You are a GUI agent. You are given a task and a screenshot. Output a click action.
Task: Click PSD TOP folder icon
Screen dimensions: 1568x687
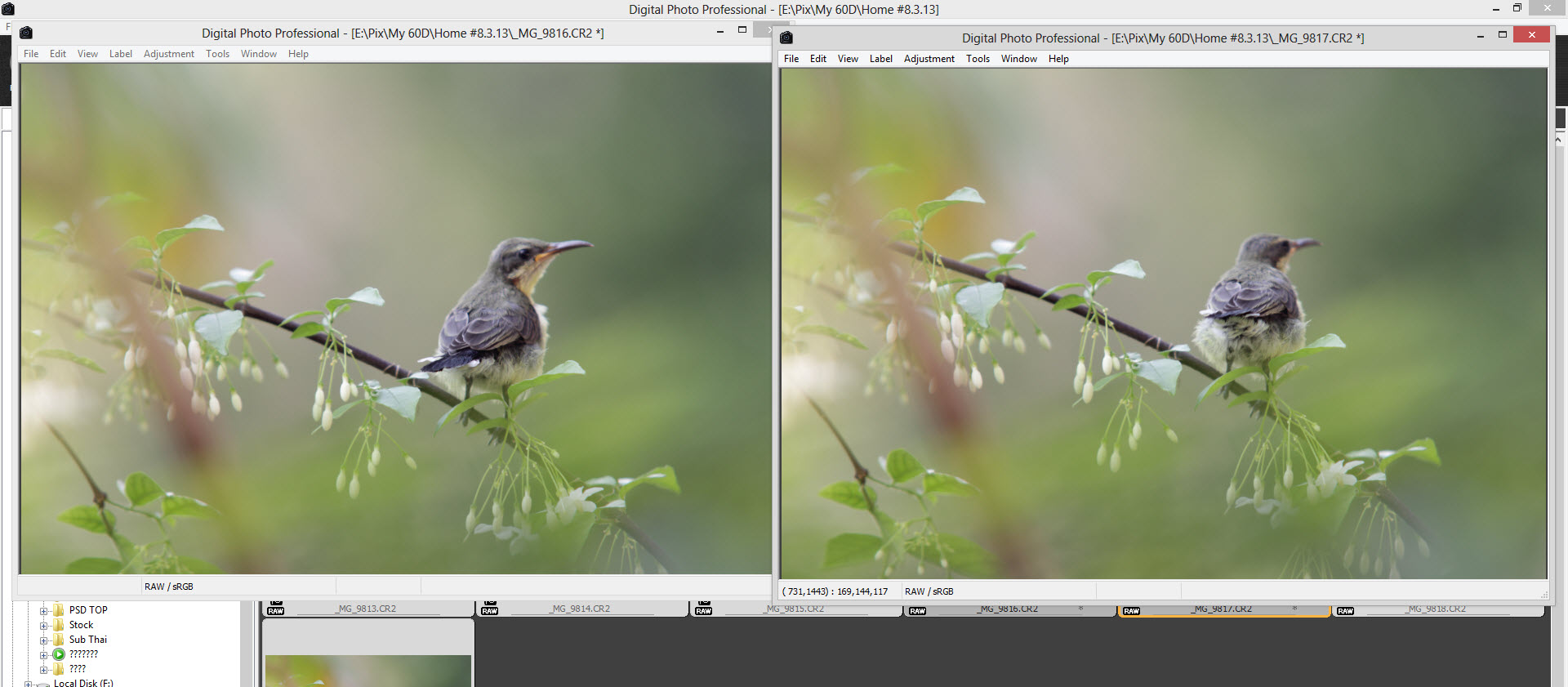click(59, 610)
